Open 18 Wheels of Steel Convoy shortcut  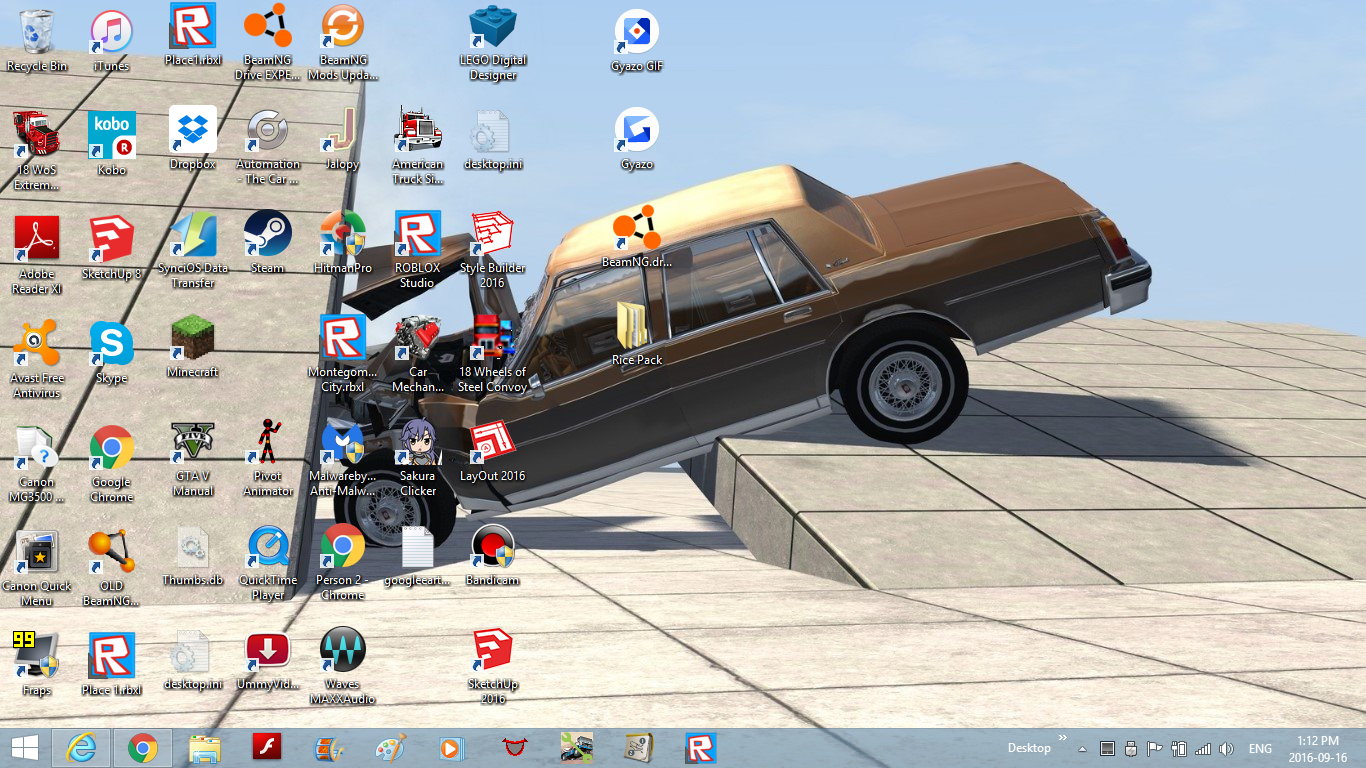[x=493, y=354]
